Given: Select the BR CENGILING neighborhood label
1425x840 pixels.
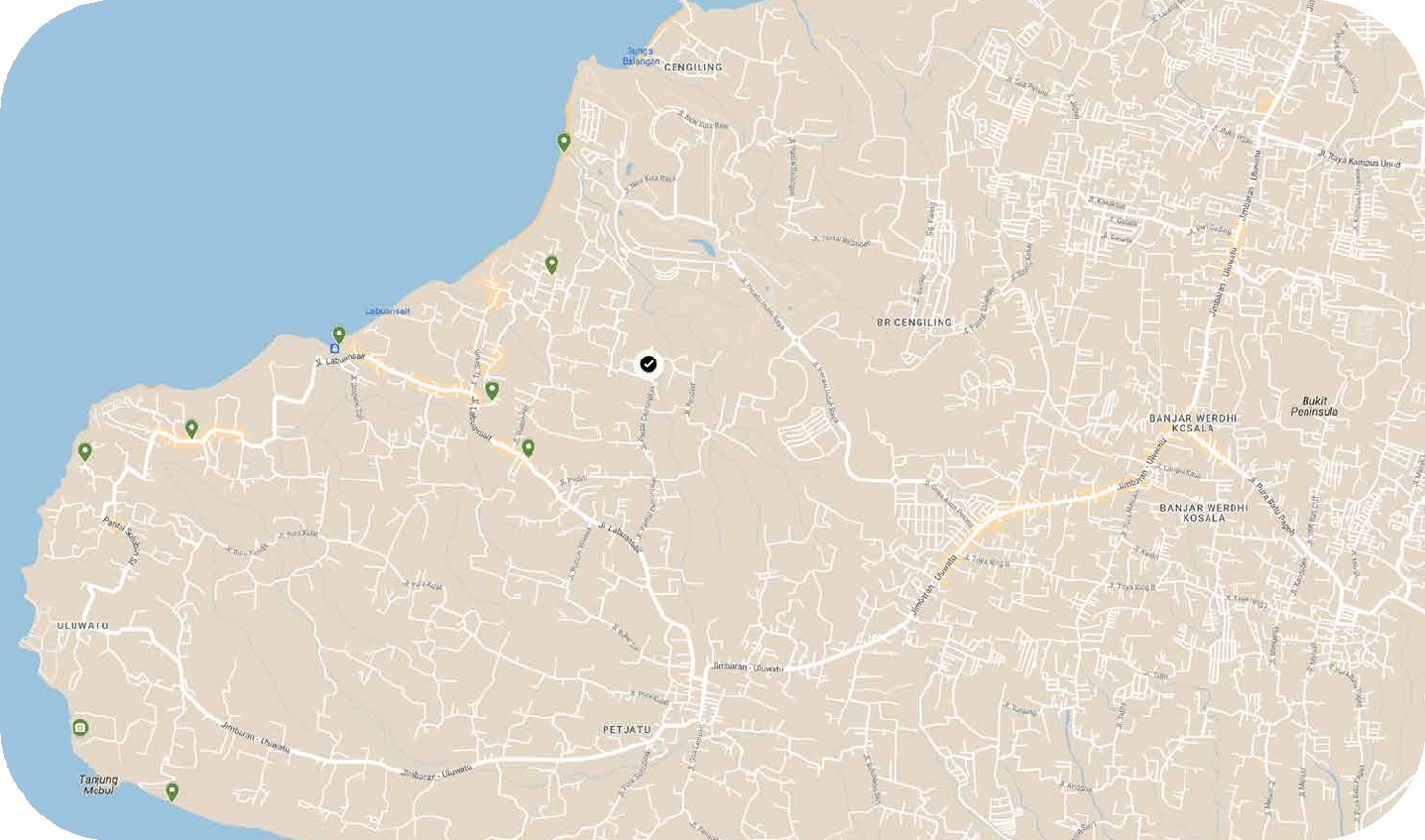Looking at the screenshot, I should (x=912, y=322).
